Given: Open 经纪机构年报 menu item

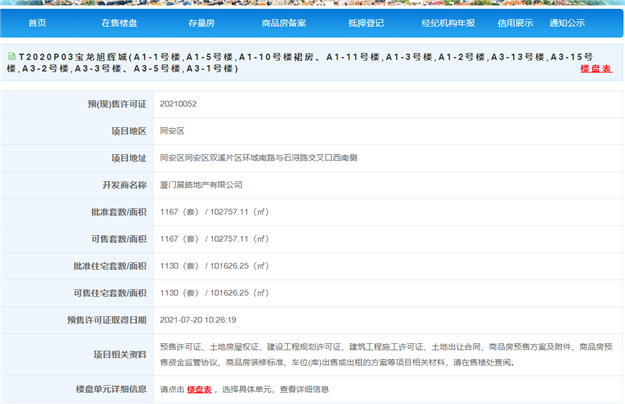Looking at the screenshot, I should coord(448,23).
